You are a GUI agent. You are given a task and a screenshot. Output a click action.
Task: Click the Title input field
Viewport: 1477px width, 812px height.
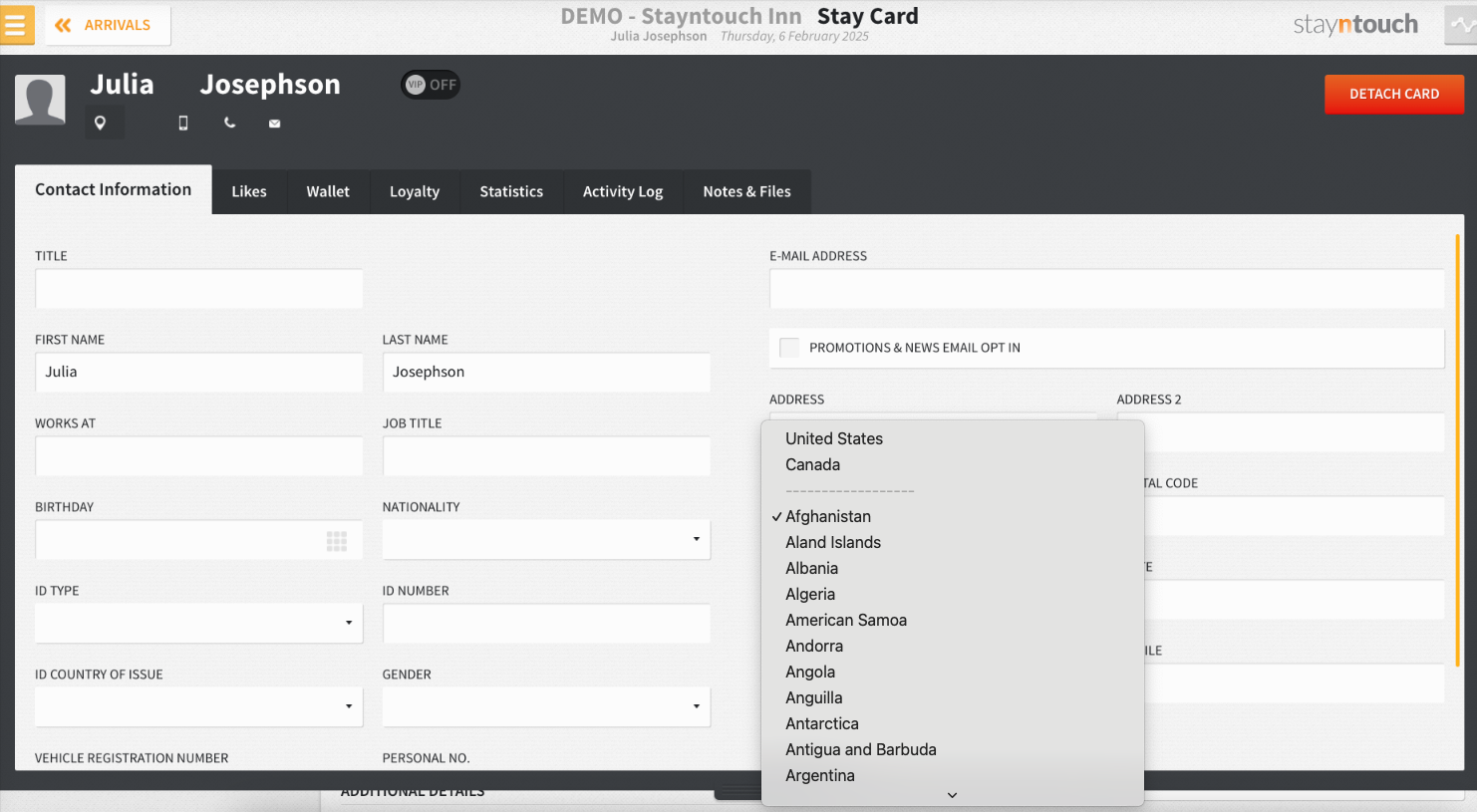click(198, 289)
